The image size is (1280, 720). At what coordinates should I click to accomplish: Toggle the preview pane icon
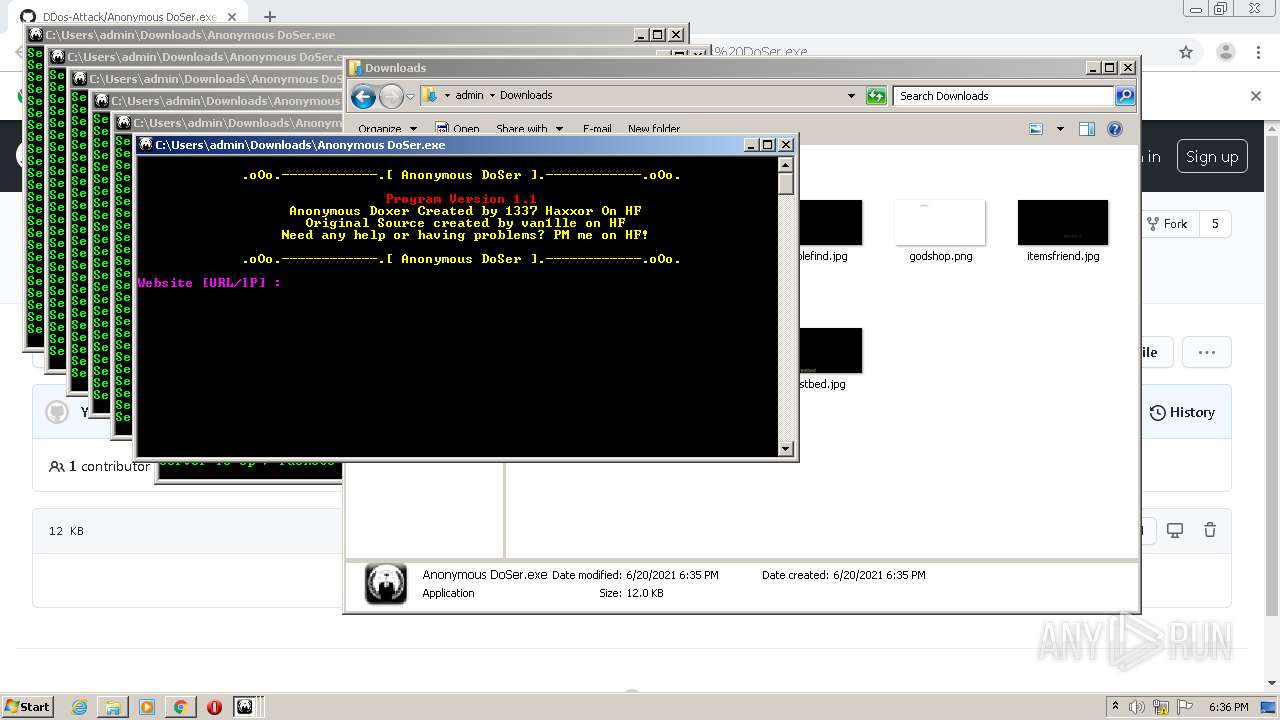point(1087,129)
